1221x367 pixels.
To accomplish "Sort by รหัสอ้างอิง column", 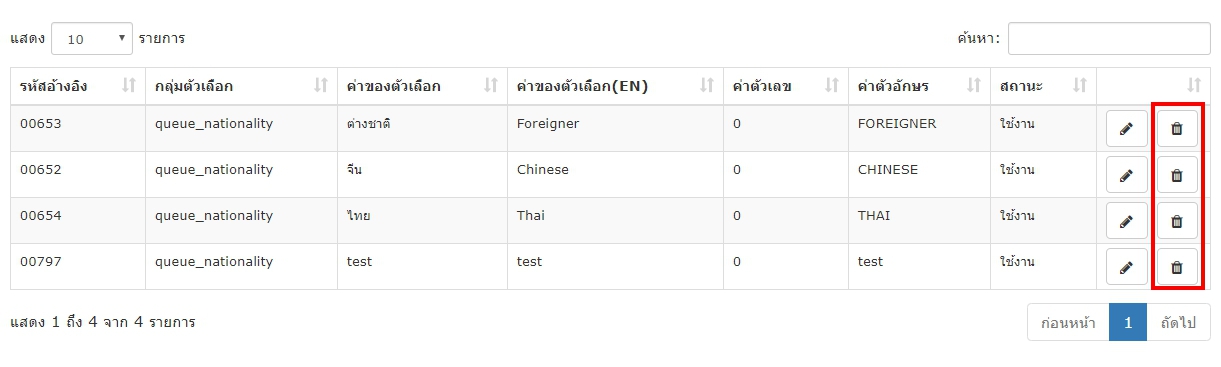I will coord(78,86).
